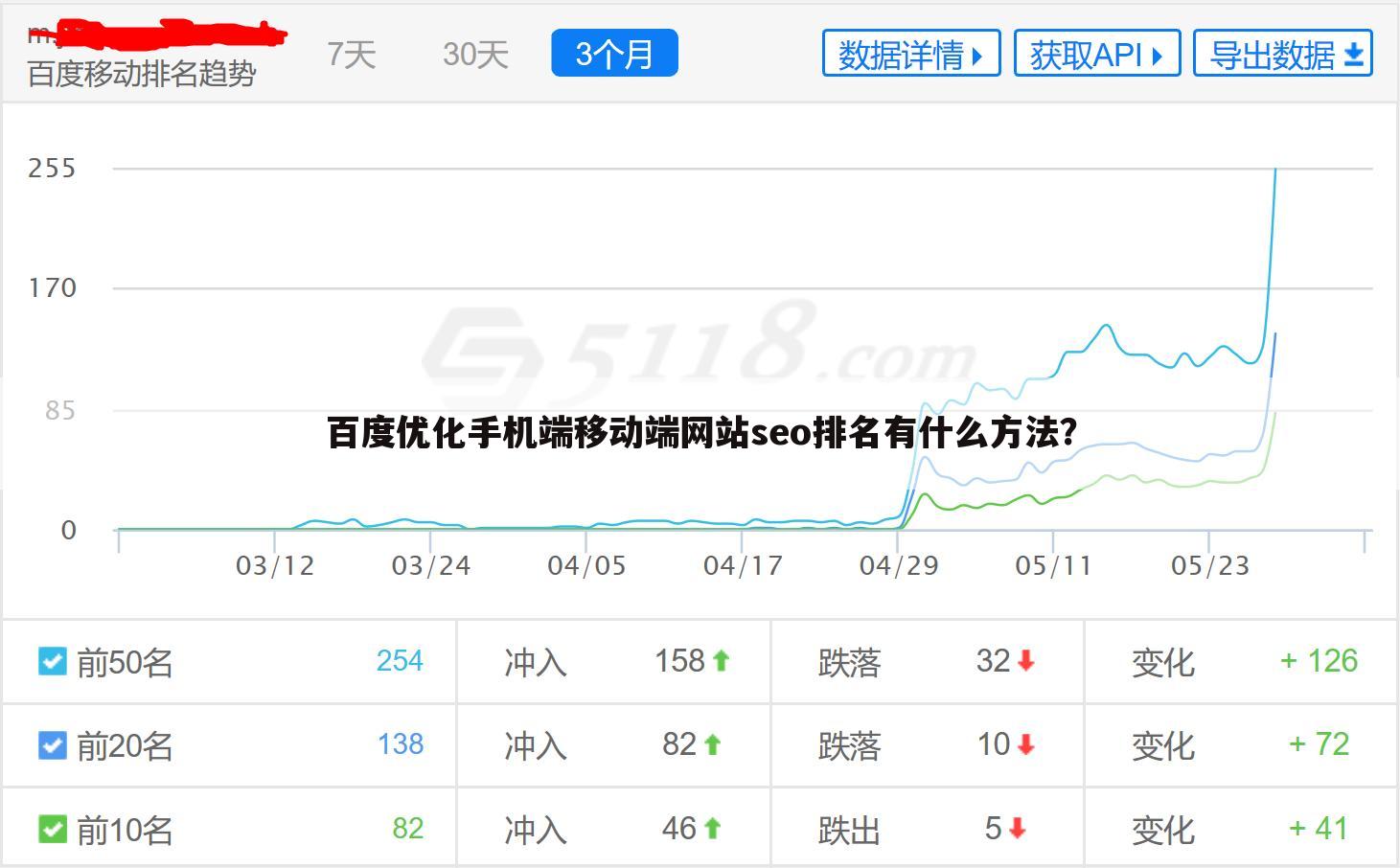Click the peak of the blue trend line

click(x=1274, y=171)
